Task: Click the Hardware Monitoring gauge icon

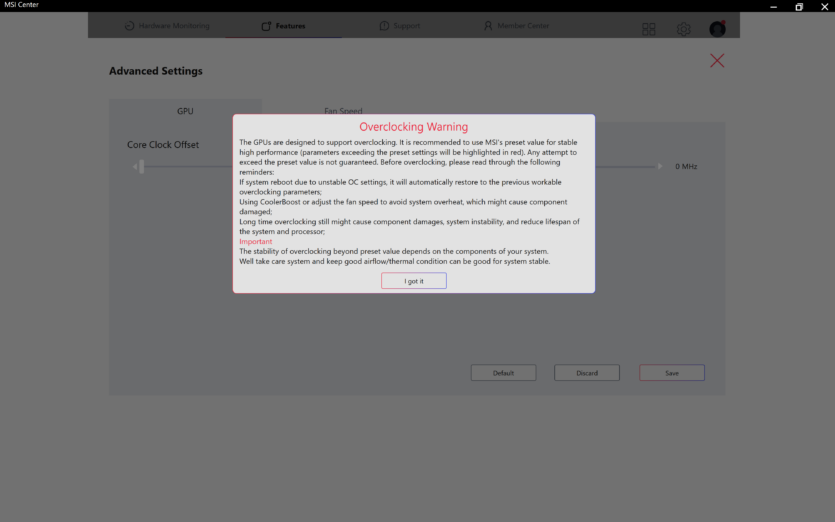Action: (129, 26)
